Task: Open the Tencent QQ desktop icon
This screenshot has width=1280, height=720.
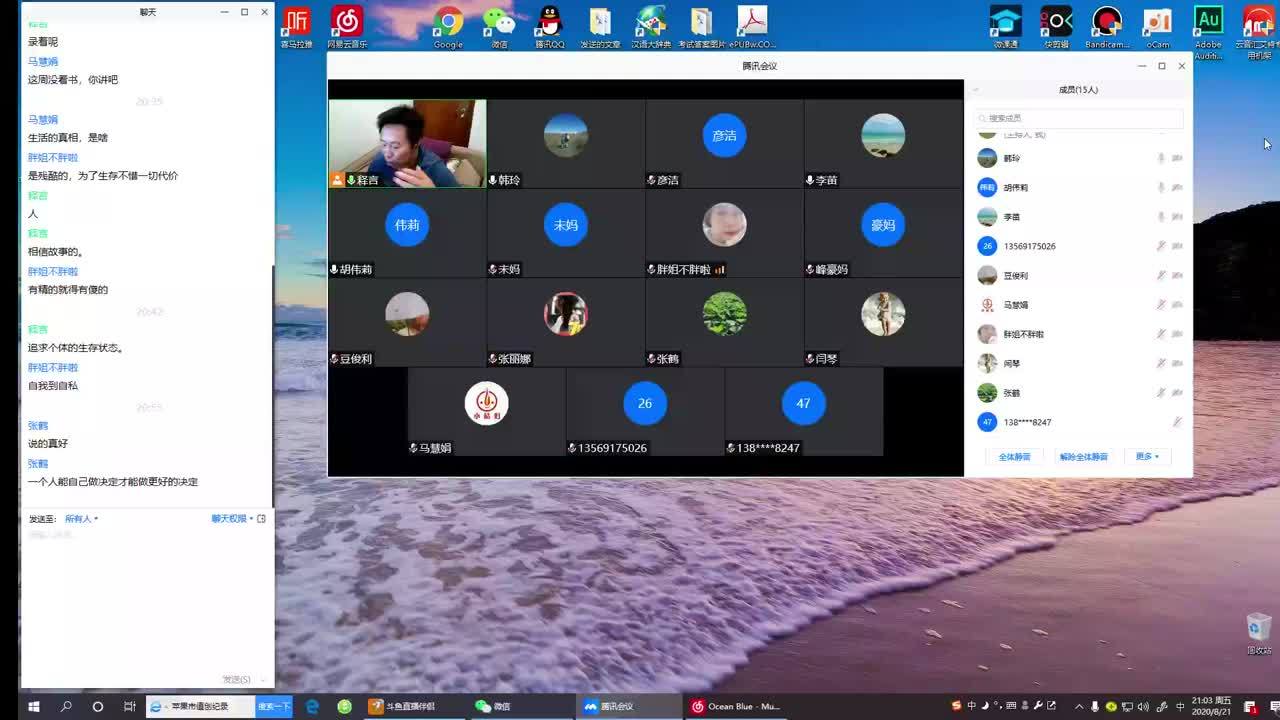Action: coord(549,24)
